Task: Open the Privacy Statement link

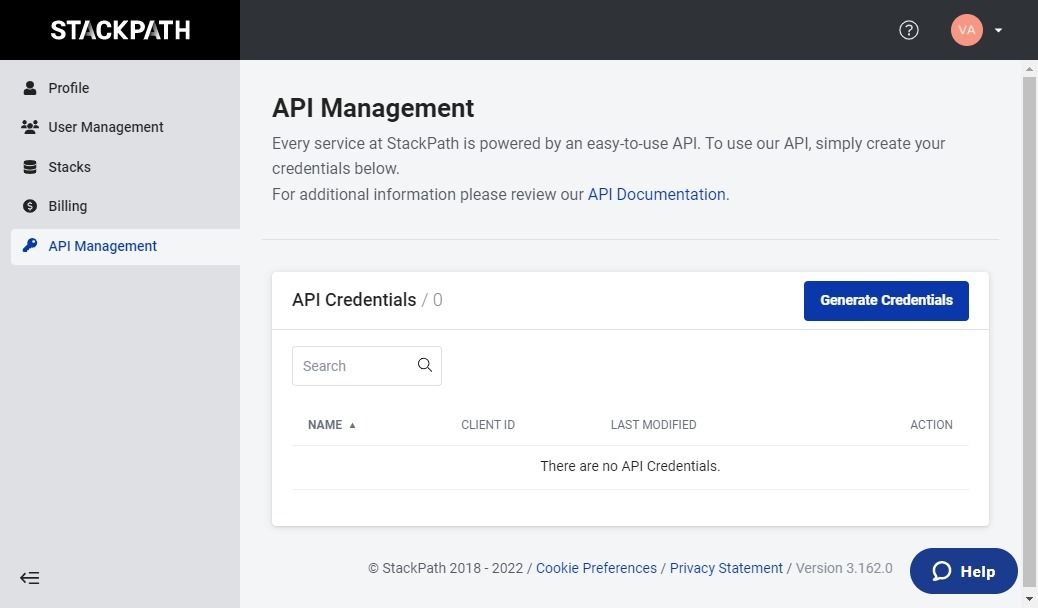Action: [726, 568]
